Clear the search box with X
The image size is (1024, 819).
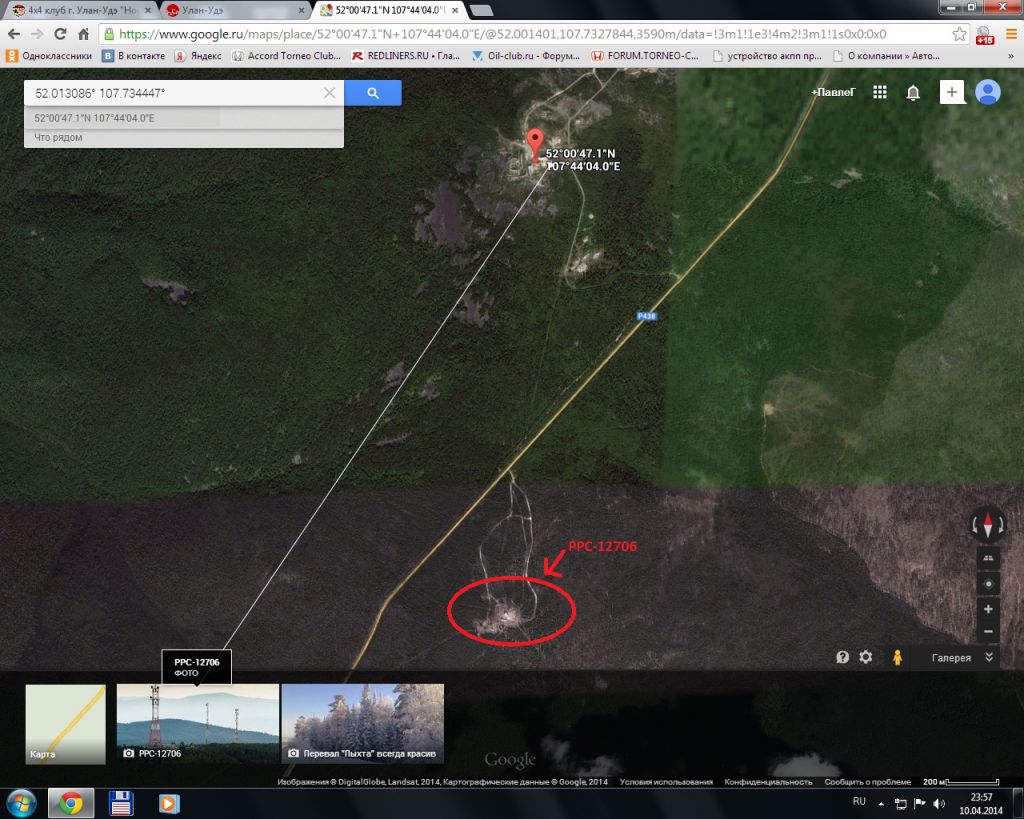point(329,93)
